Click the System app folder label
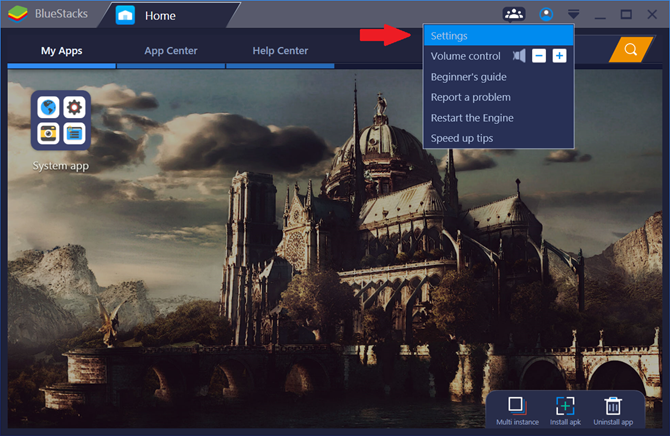Screen dimensions: 670x436 (61, 166)
